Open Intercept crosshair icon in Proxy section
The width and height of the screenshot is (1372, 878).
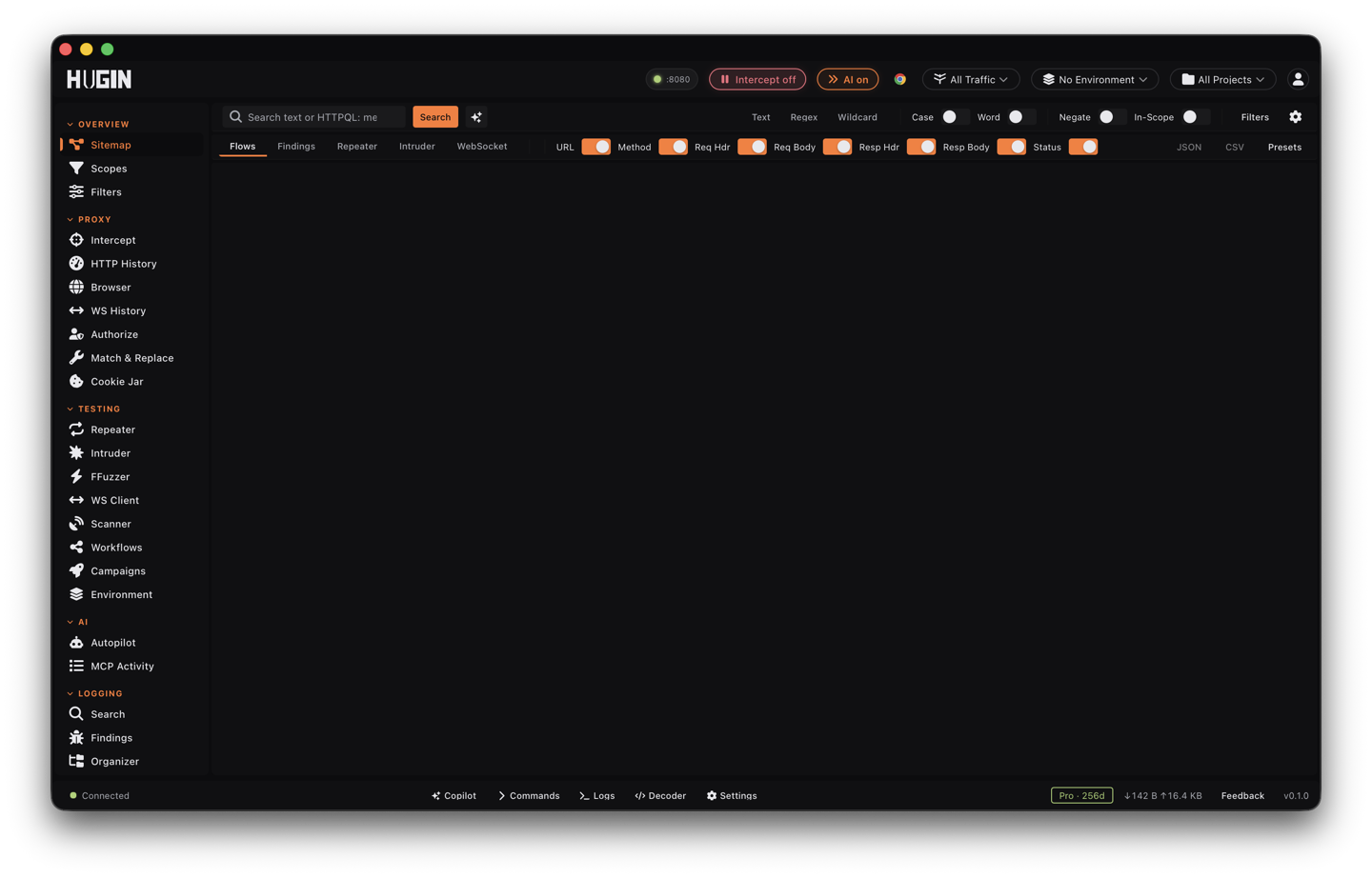pyautogui.click(x=76, y=240)
